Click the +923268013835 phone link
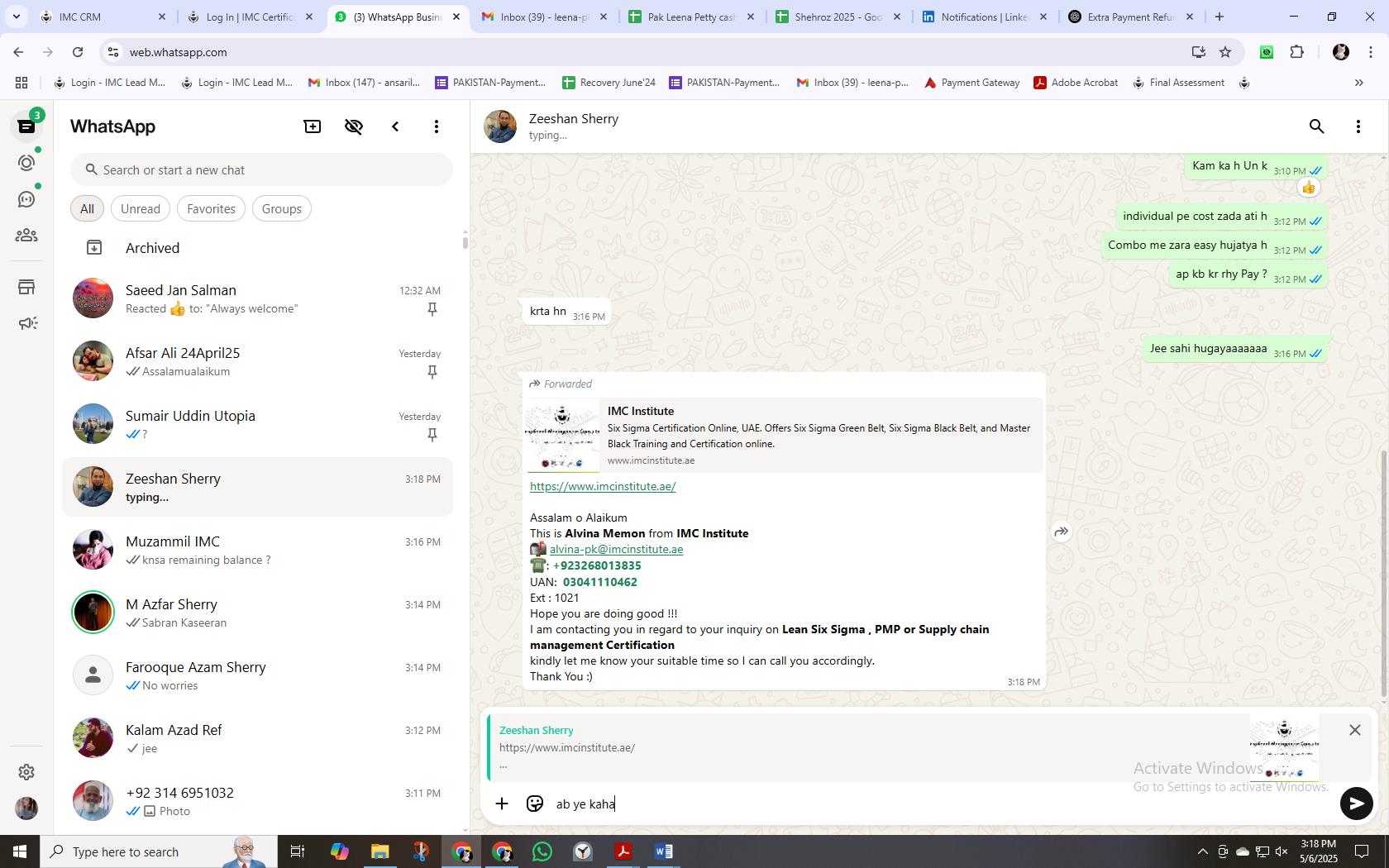The width and height of the screenshot is (1389, 868). (x=597, y=565)
